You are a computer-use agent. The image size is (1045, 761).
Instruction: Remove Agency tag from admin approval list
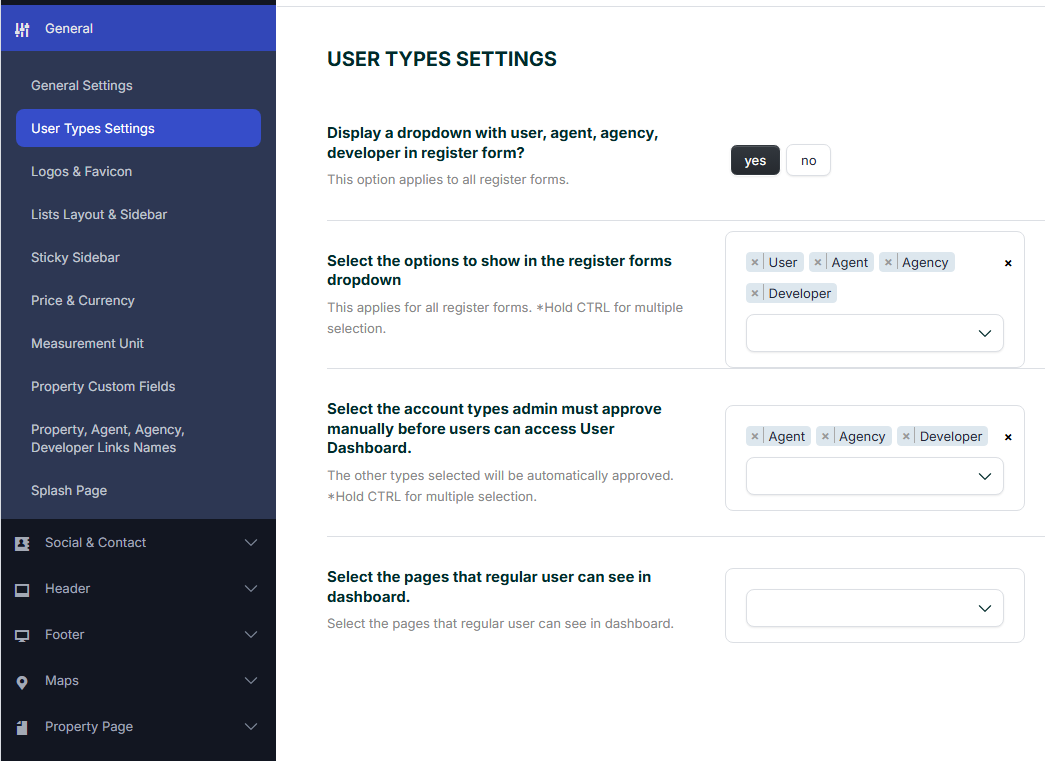point(825,437)
